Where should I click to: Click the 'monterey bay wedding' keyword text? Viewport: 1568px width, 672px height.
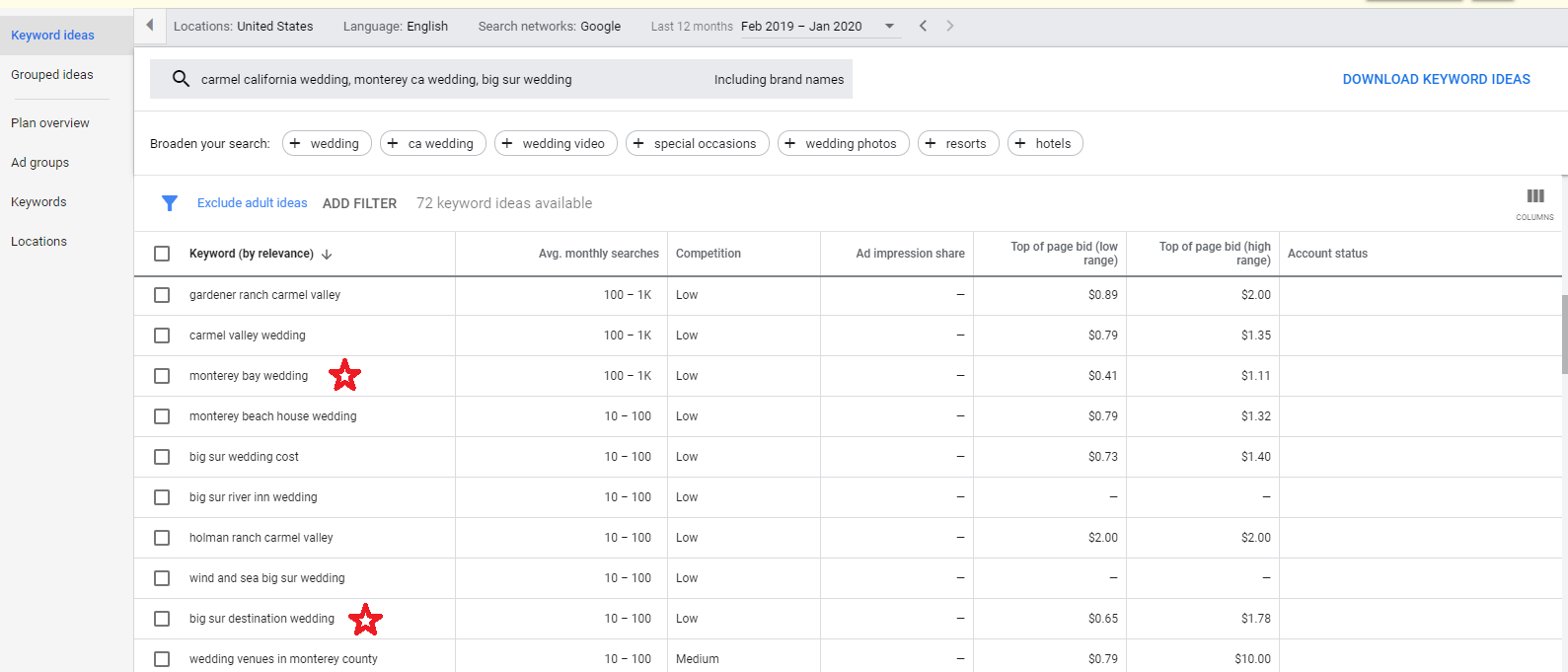click(249, 376)
